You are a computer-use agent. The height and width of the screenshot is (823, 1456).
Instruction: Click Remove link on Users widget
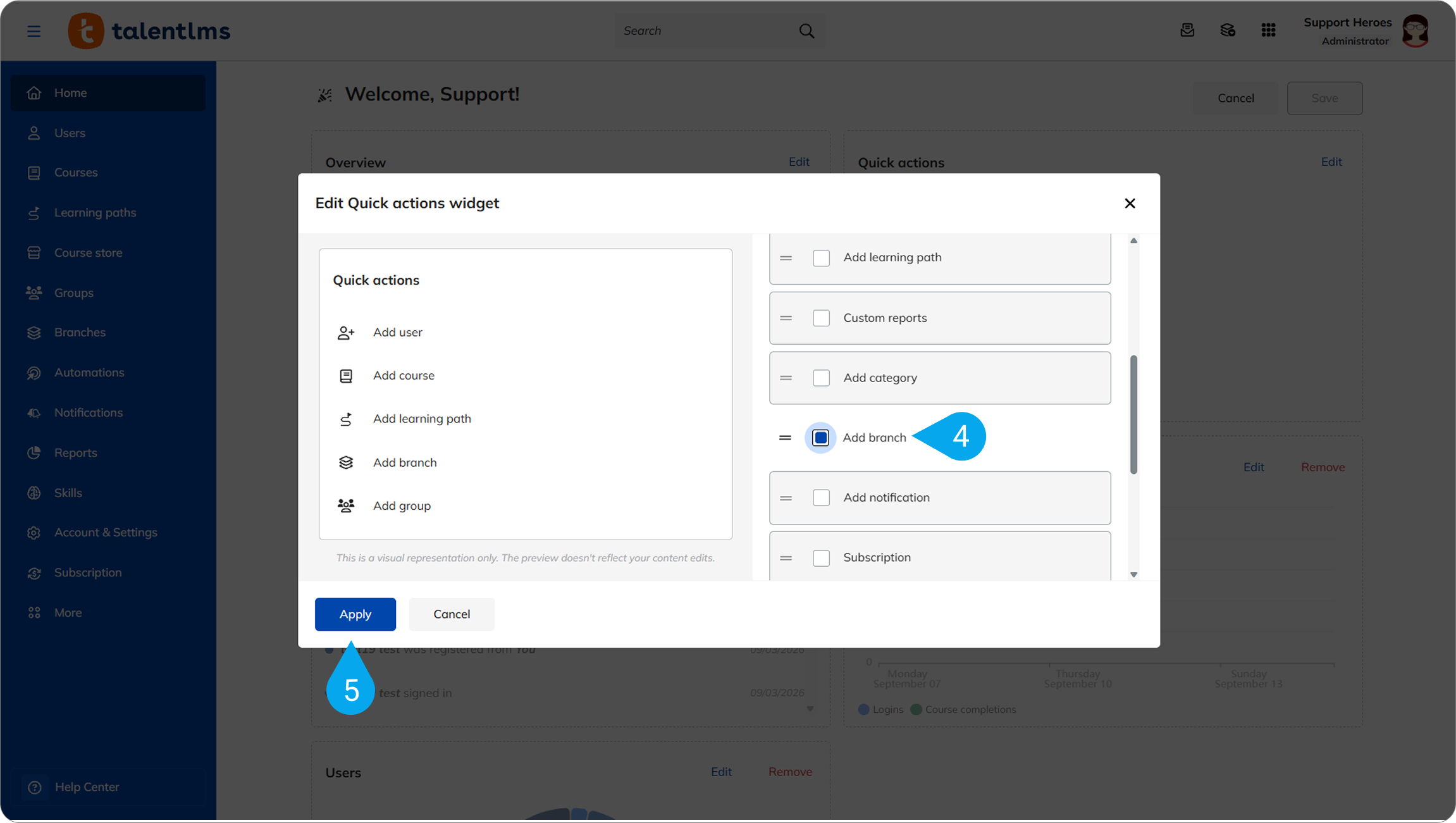tap(790, 772)
